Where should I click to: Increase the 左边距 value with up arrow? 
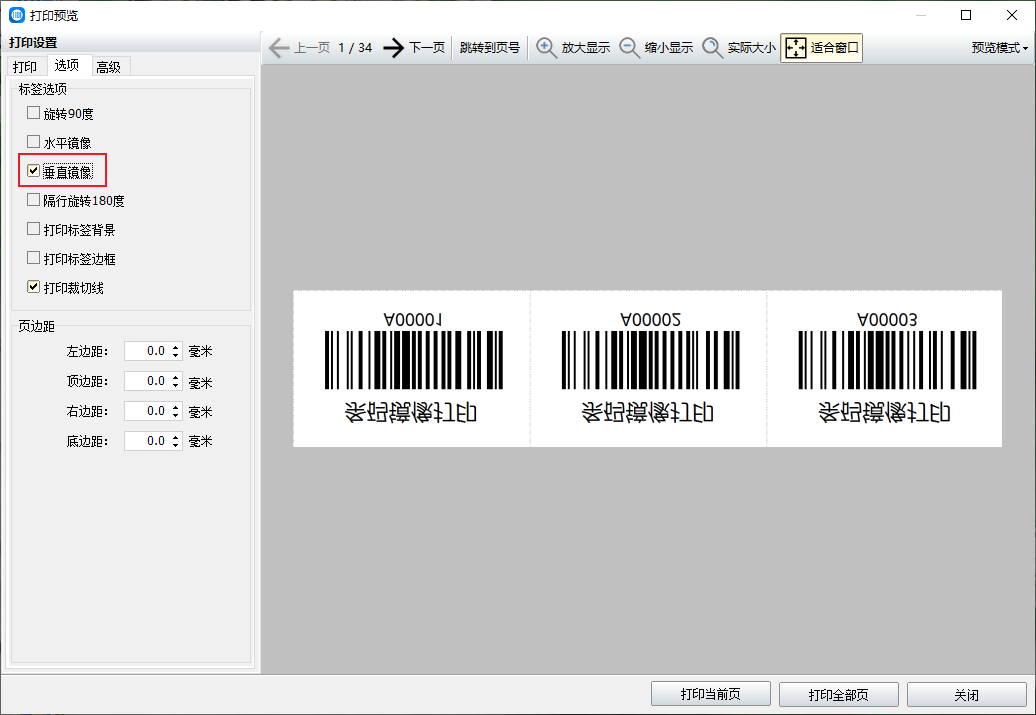point(176,347)
